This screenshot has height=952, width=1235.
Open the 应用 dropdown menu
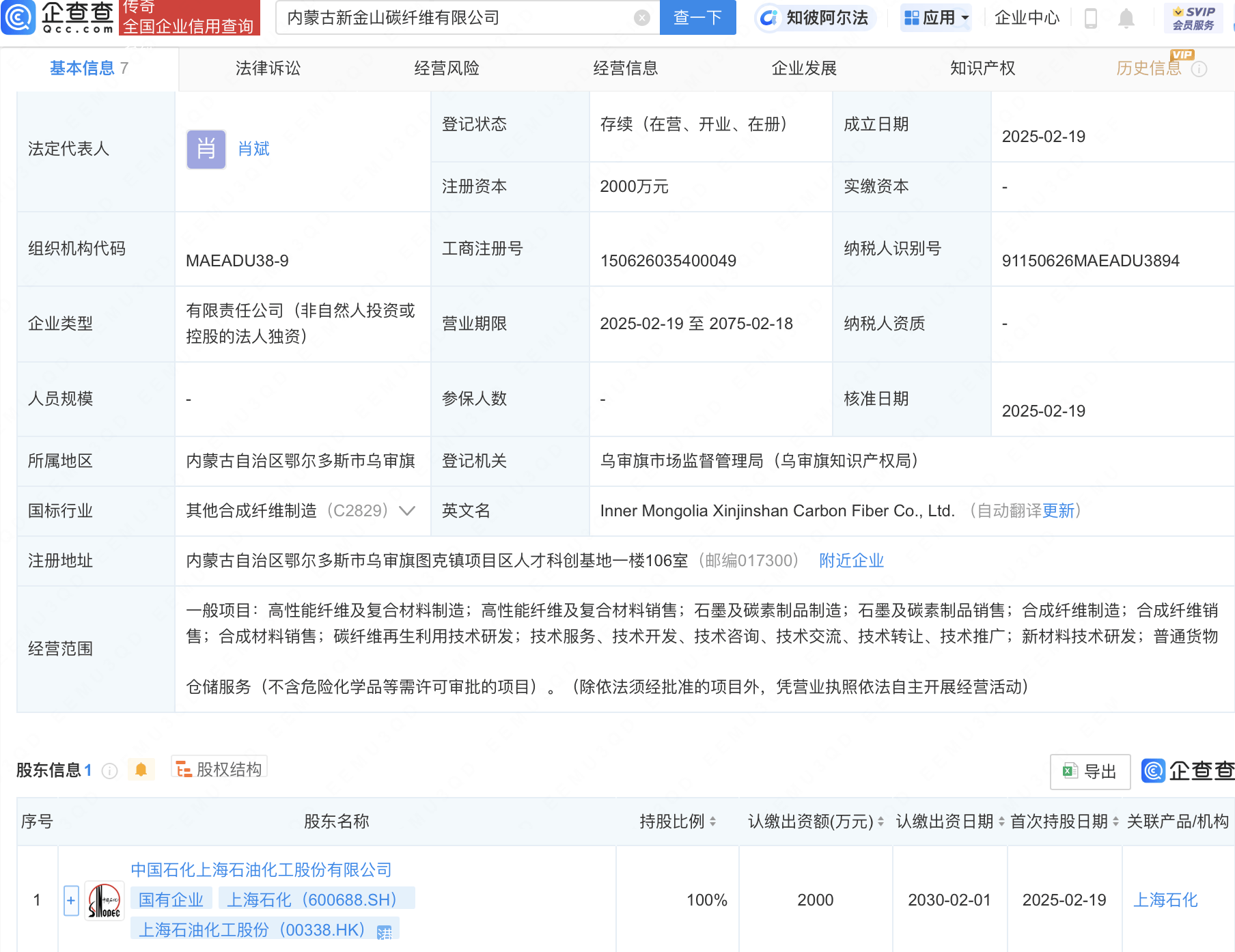click(936, 18)
